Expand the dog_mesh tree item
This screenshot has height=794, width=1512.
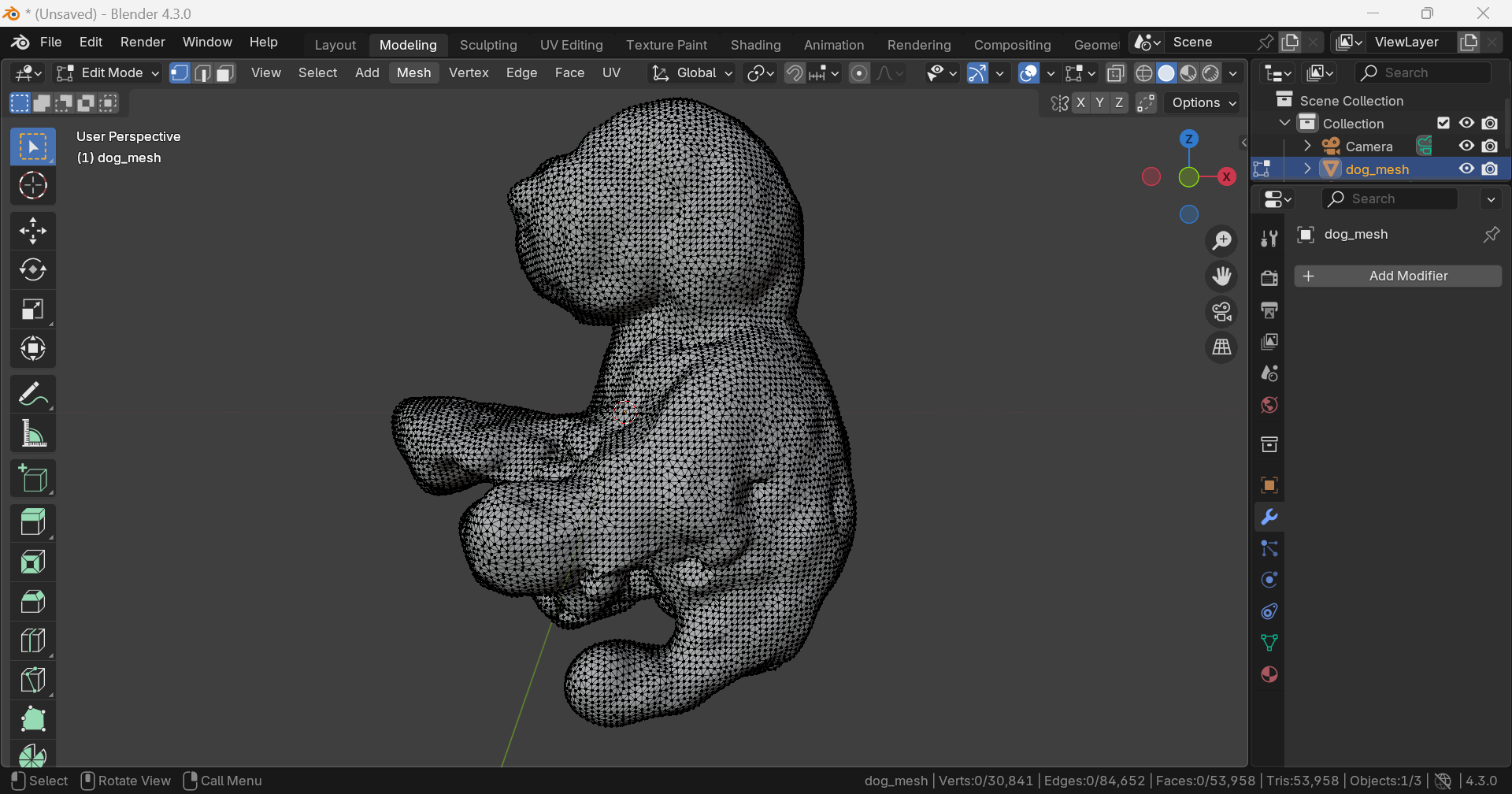click(x=1307, y=169)
